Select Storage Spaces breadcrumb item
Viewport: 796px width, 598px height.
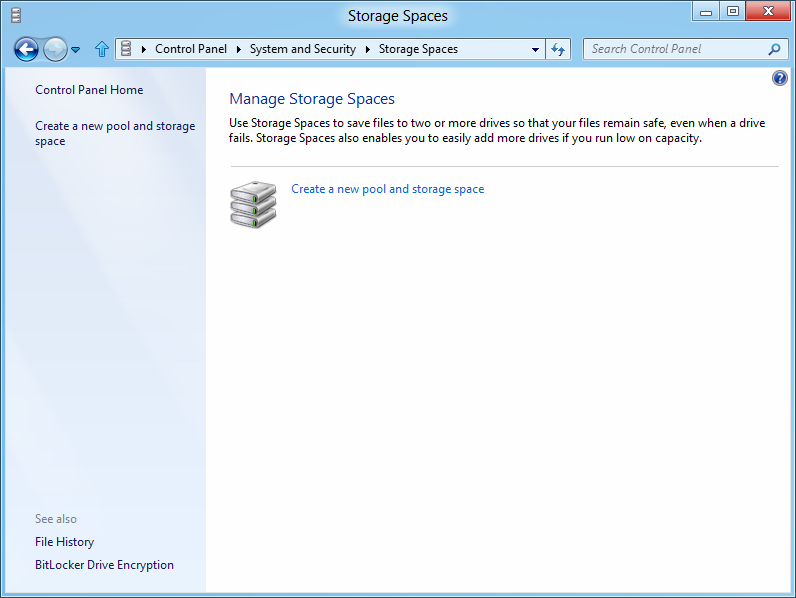click(418, 49)
